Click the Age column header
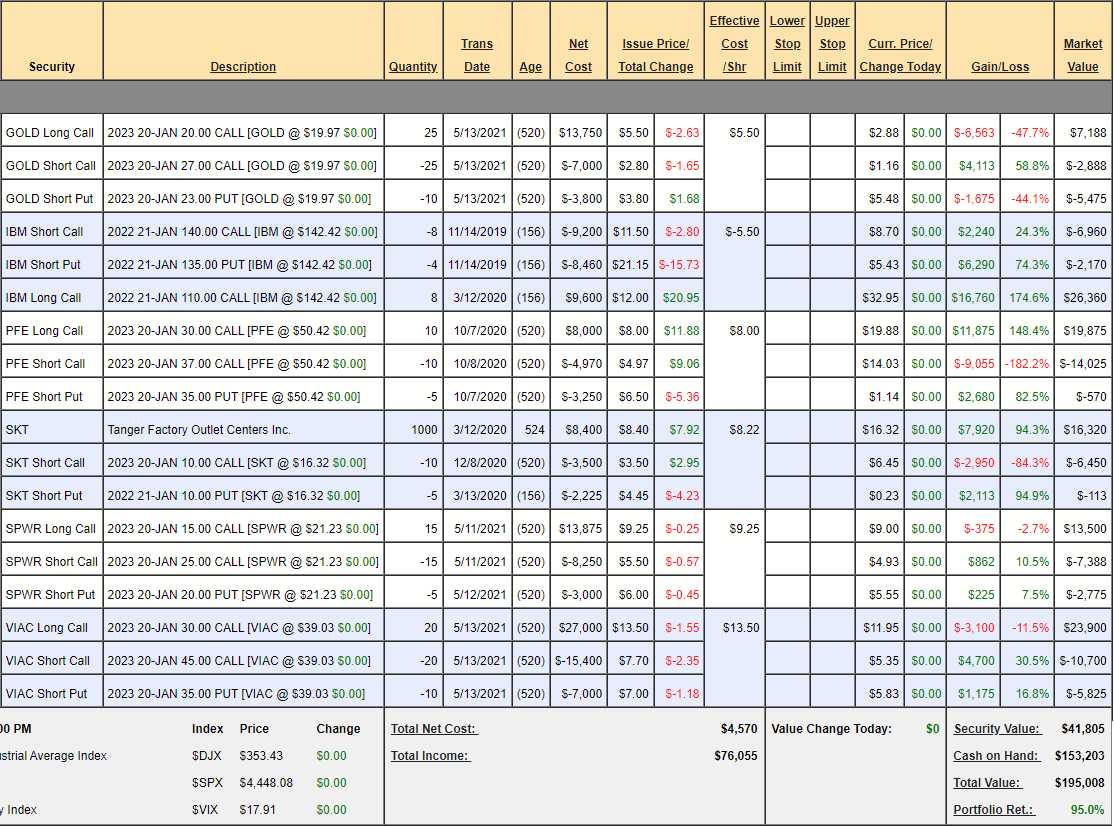This screenshot has height=826, width=1114. (531, 67)
